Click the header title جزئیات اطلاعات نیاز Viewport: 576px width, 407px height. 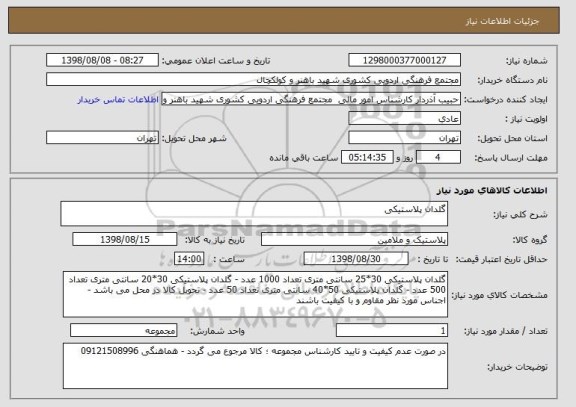point(502,21)
